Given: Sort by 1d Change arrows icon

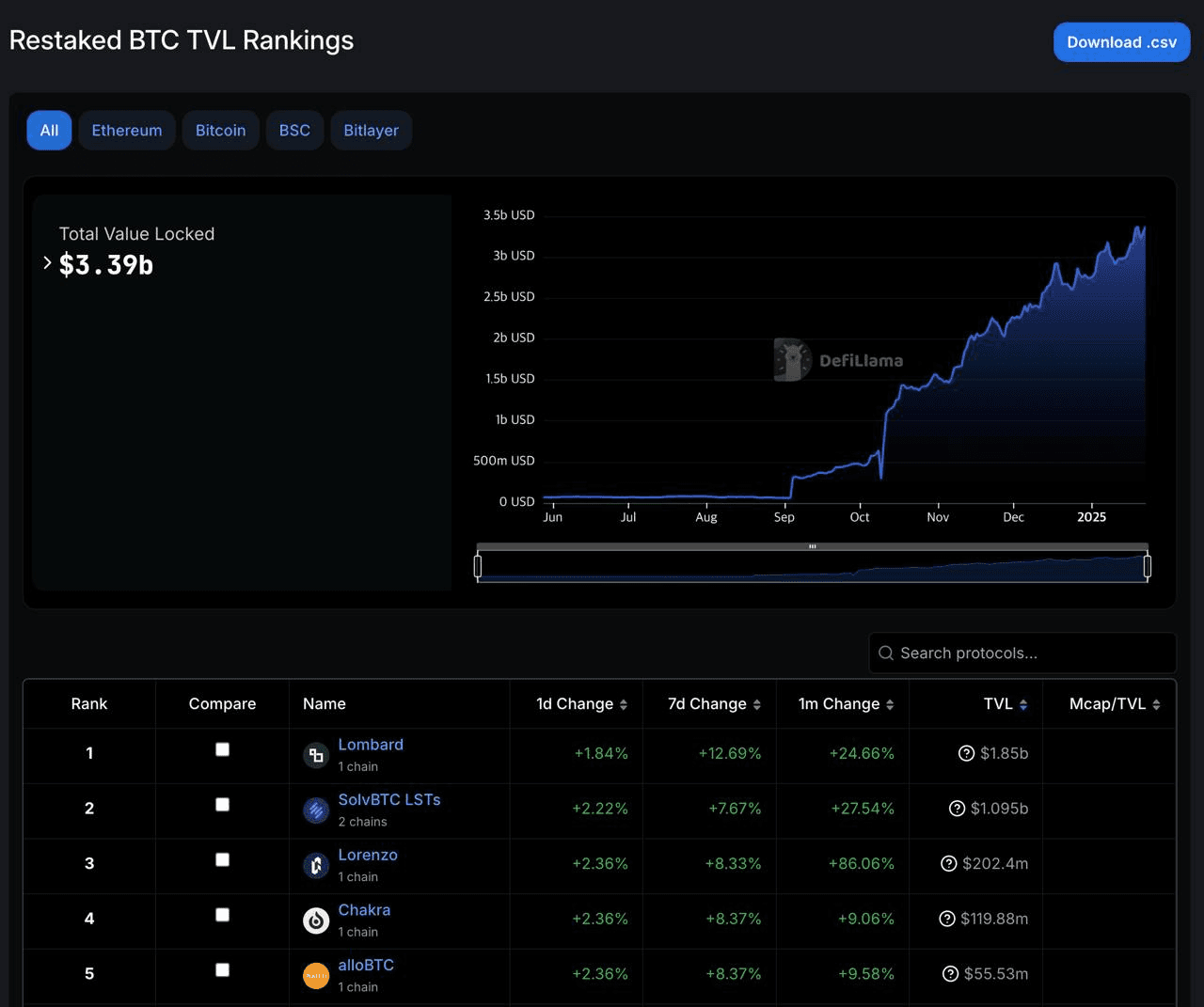Looking at the screenshot, I should (623, 704).
